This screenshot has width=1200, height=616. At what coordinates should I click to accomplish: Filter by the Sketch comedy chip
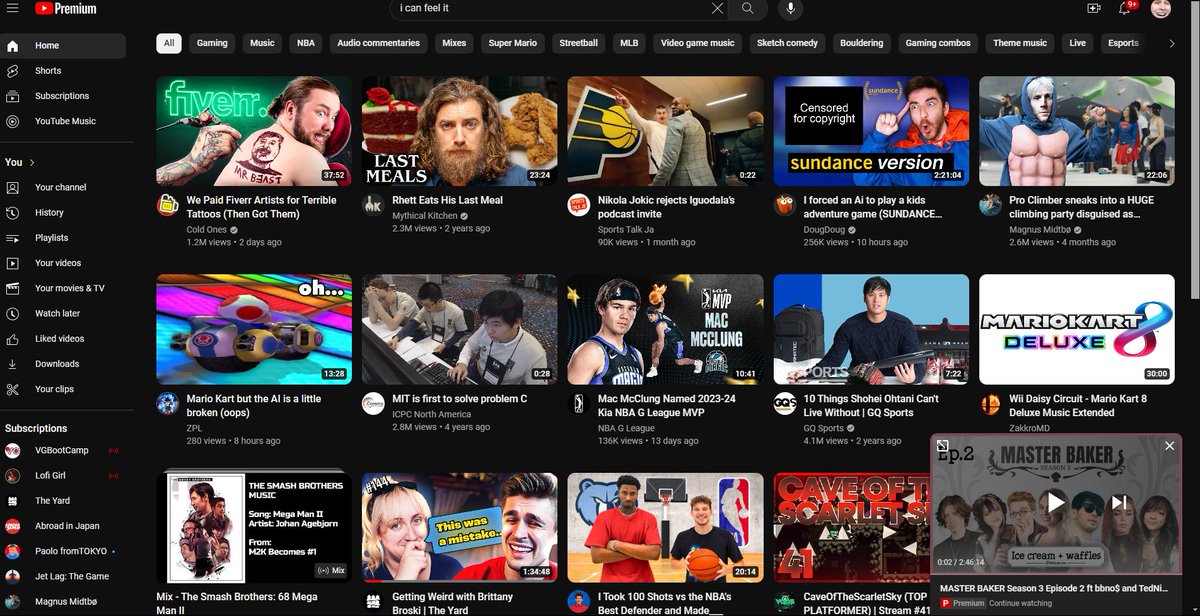[788, 43]
